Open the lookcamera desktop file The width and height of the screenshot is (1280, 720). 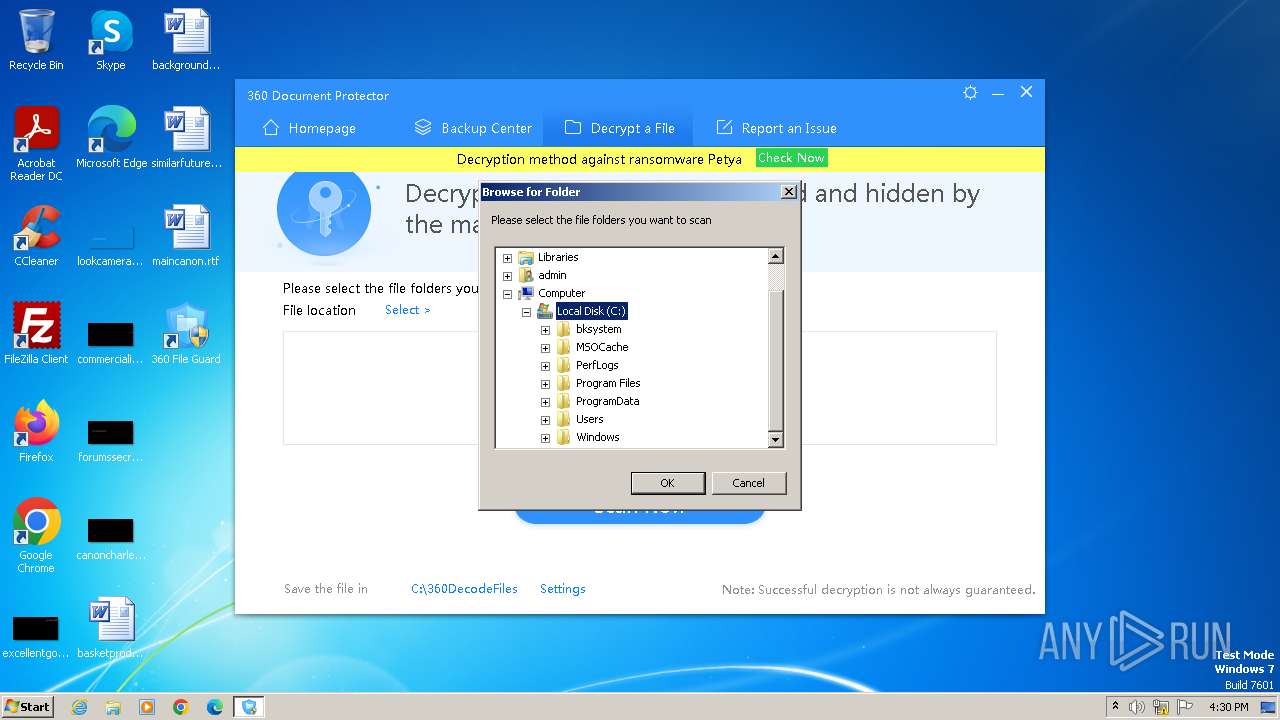pyautogui.click(x=111, y=245)
